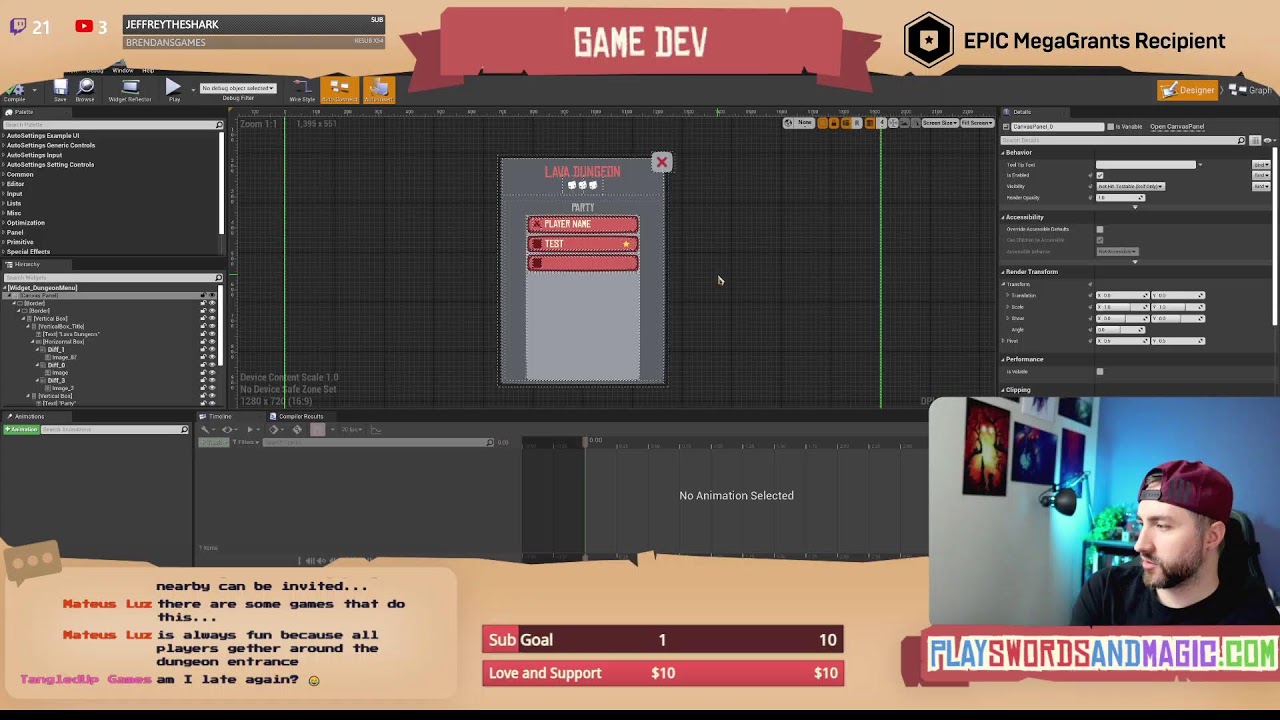Screen dimensions: 1280x720
Task: Select the Diff_1 item in hierarchy
Action: 56,350
